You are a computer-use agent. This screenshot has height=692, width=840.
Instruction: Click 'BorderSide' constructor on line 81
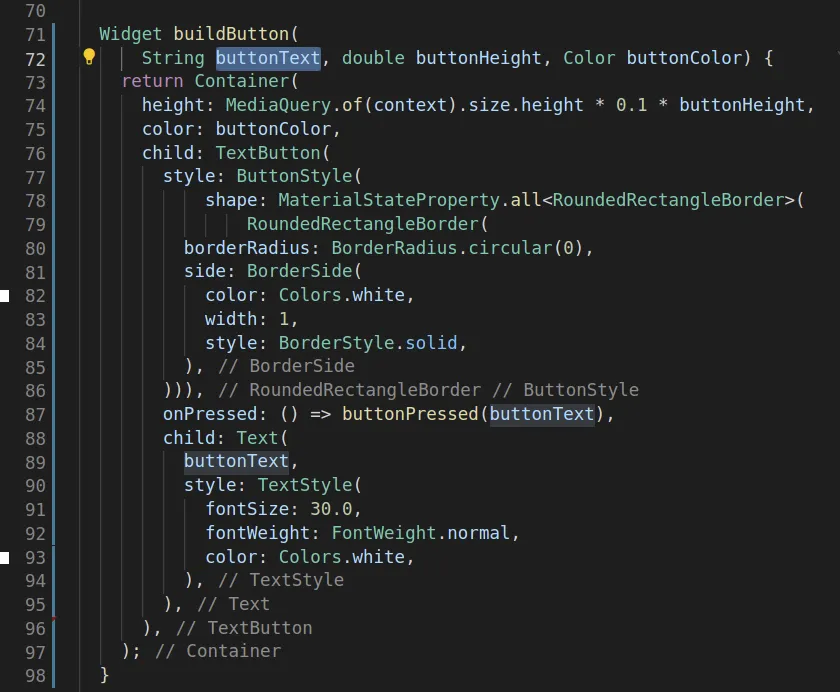299,271
